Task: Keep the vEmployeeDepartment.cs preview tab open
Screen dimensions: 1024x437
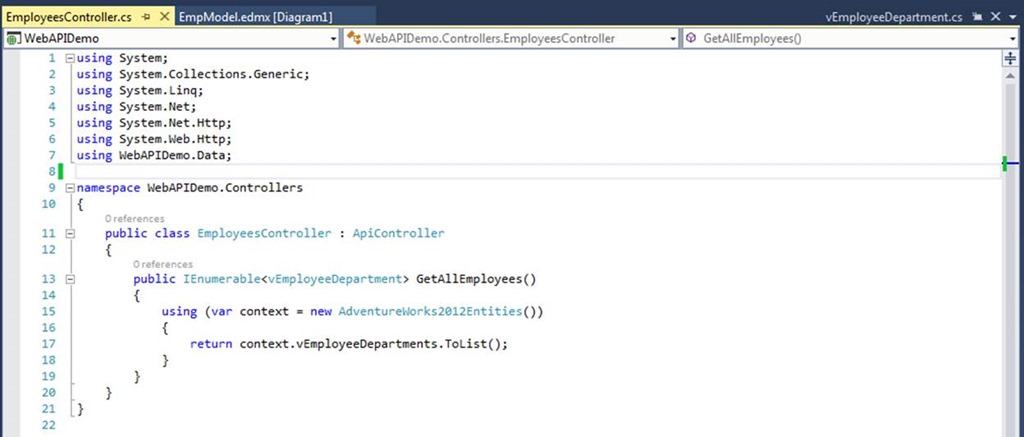Action: 977,17
